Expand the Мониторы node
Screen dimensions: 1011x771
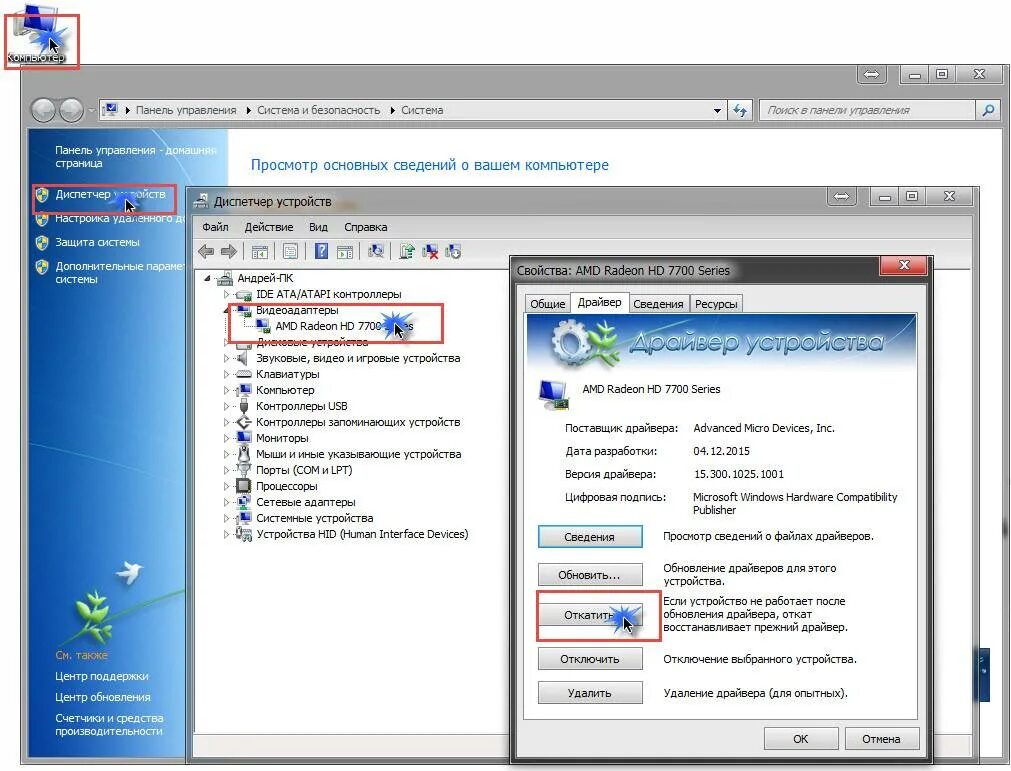(x=226, y=438)
